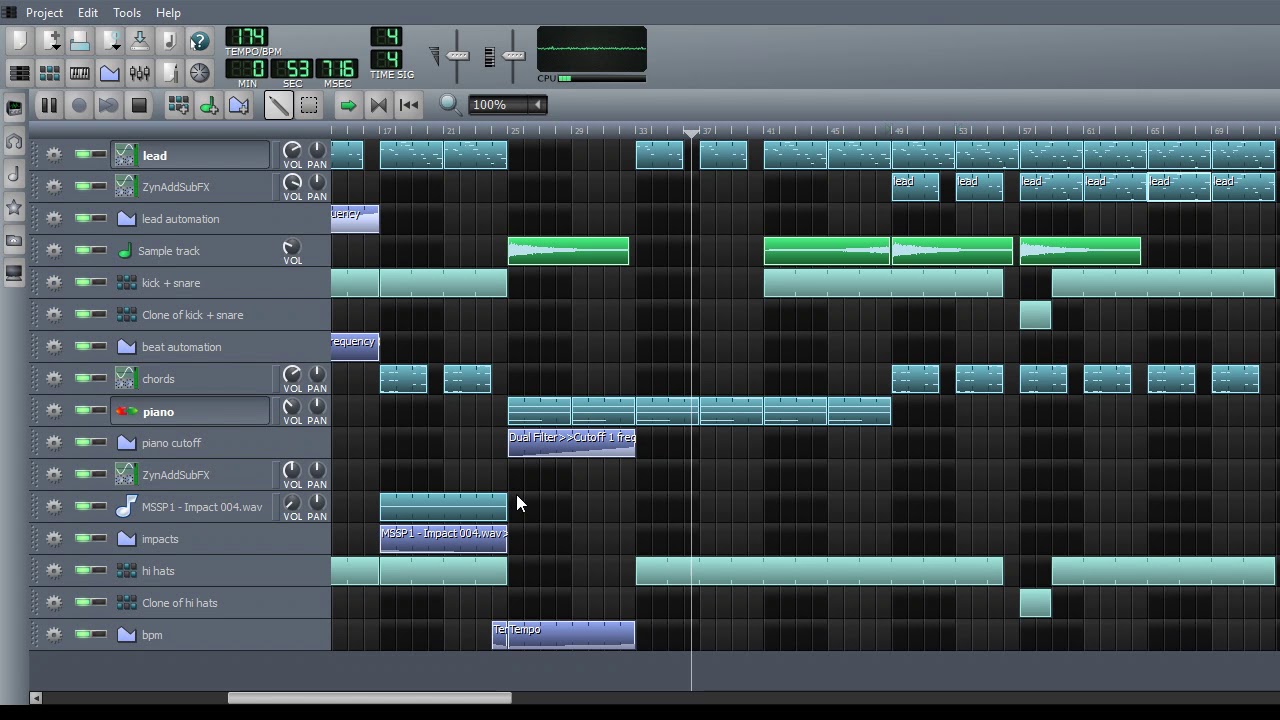Open the Help menu
Screen dimensions: 1280x720
[168, 13]
